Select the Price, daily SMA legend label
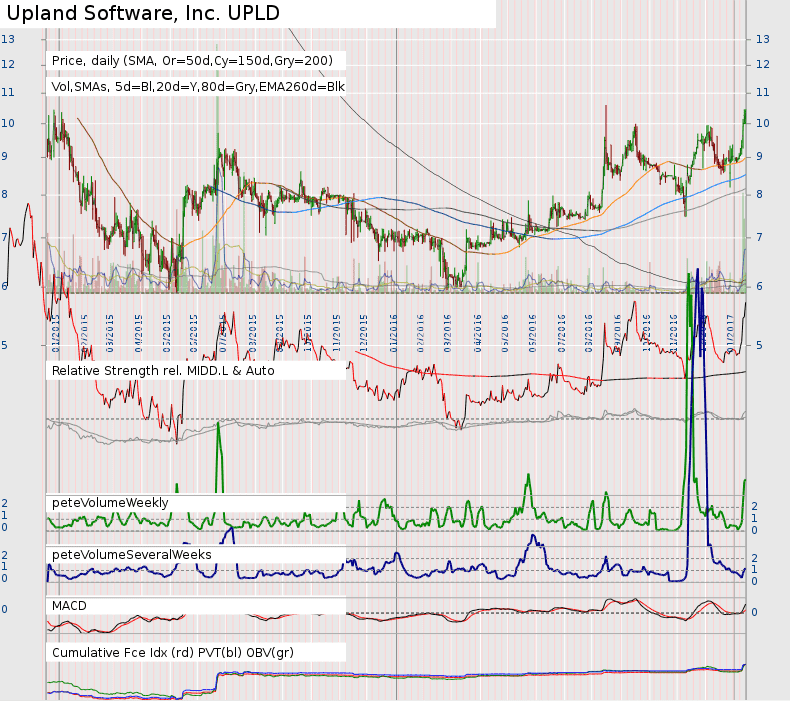This screenshot has height=701, width=790. click(192, 61)
